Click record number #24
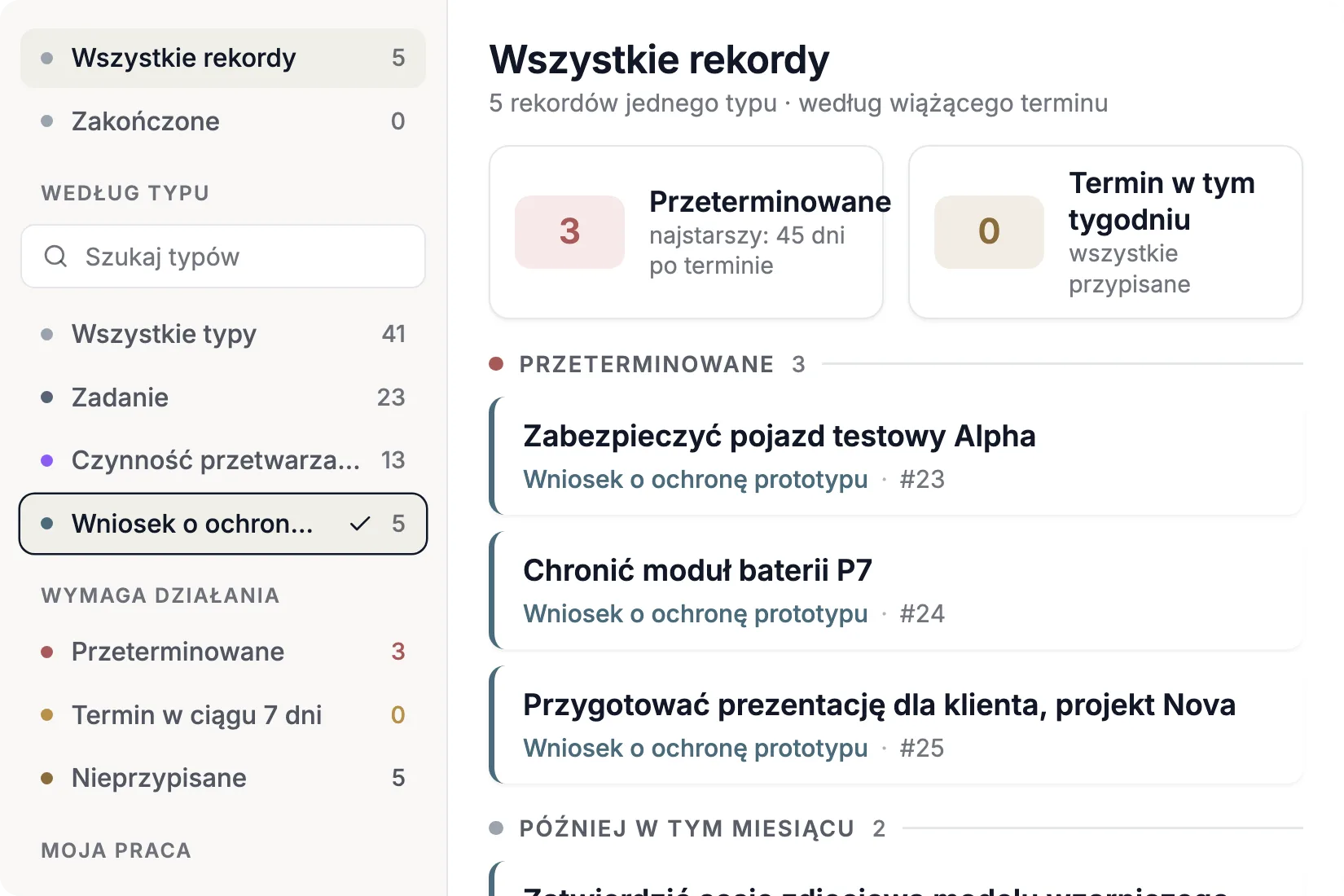Image resolution: width=1344 pixels, height=896 pixels. pos(922,614)
